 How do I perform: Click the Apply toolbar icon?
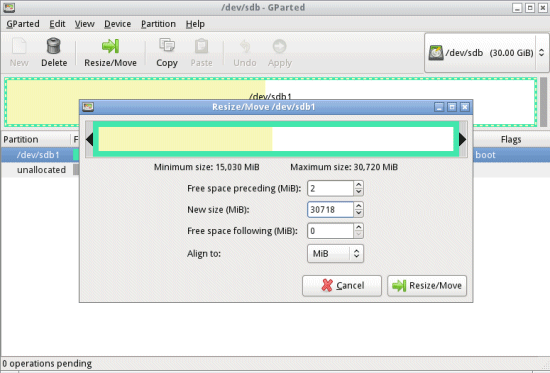[280, 46]
